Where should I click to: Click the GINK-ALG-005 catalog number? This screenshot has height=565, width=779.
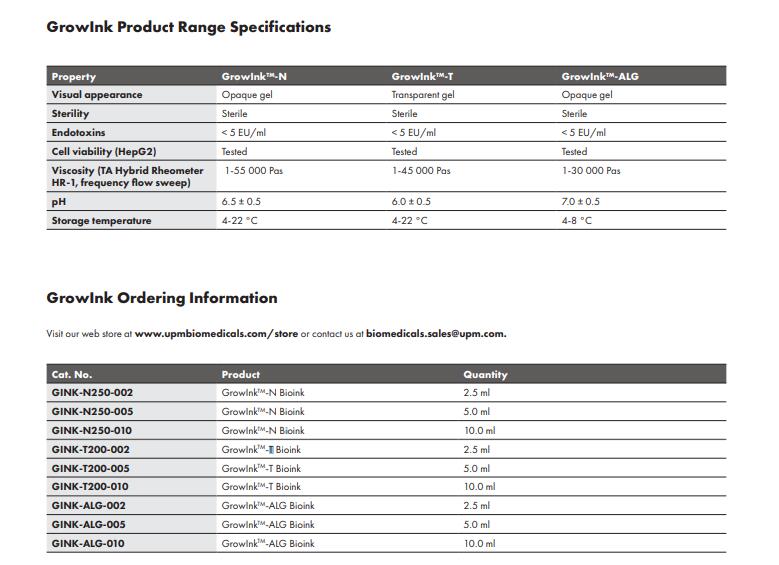pyautogui.click(x=88, y=524)
